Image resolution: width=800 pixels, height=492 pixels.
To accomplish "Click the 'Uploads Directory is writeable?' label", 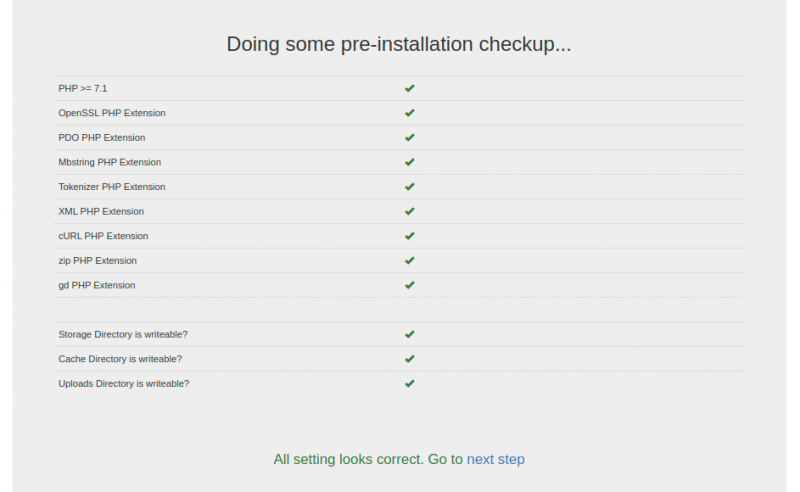I will click(x=123, y=383).
